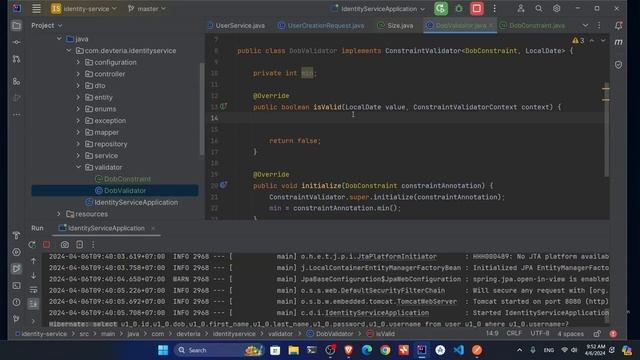Click validator breadcrumb in navigation bar
Image resolution: width=640 pixels, height=360 pixels.
[280, 334]
